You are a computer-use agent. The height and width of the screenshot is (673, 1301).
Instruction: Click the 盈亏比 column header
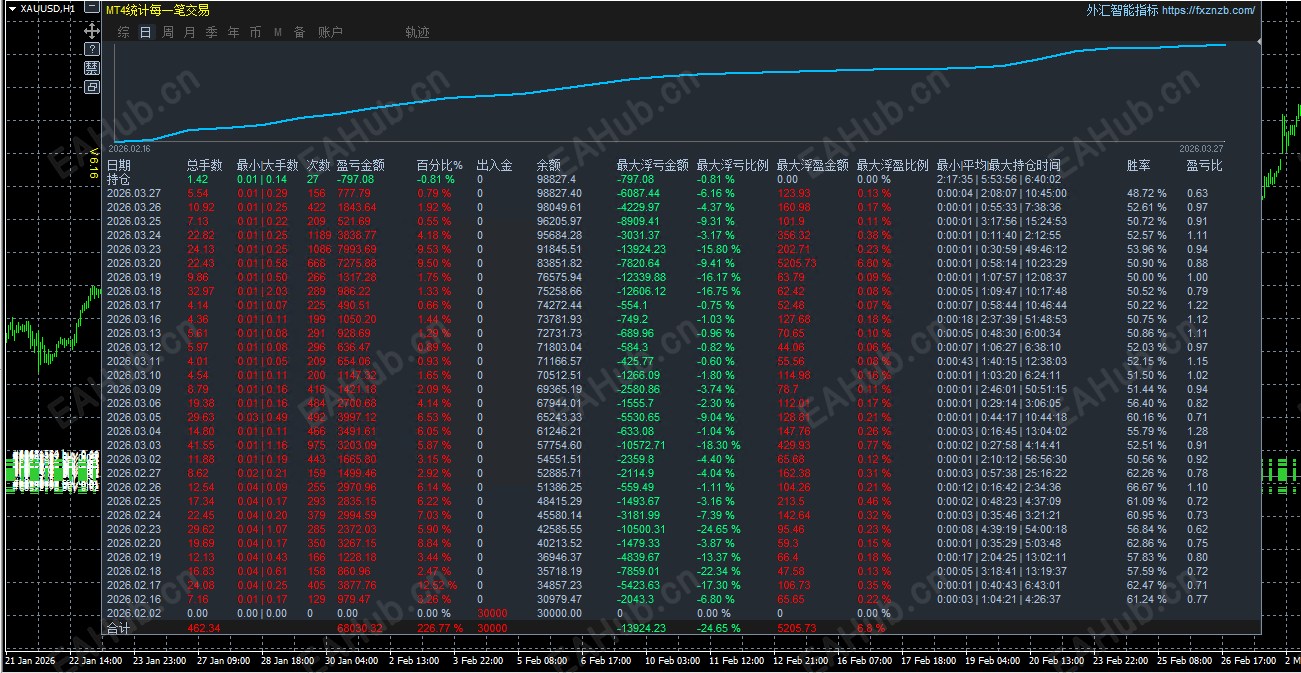pyautogui.click(x=1205, y=165)
